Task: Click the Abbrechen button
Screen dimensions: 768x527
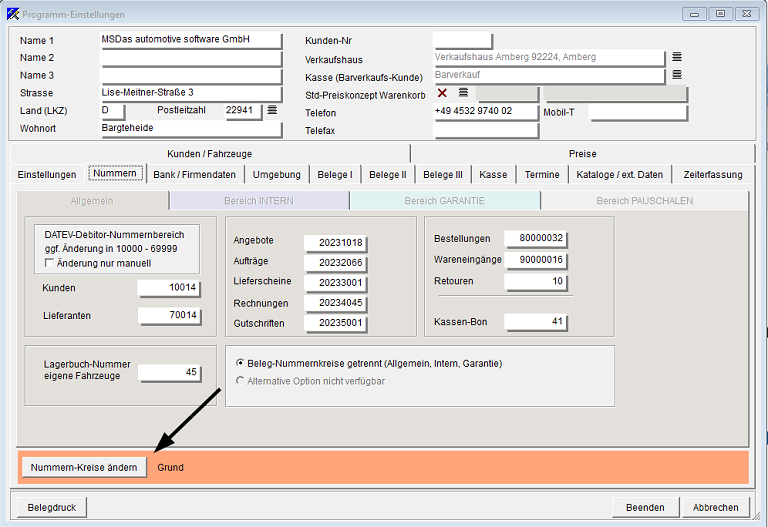Action: click(x=715, y=507)
